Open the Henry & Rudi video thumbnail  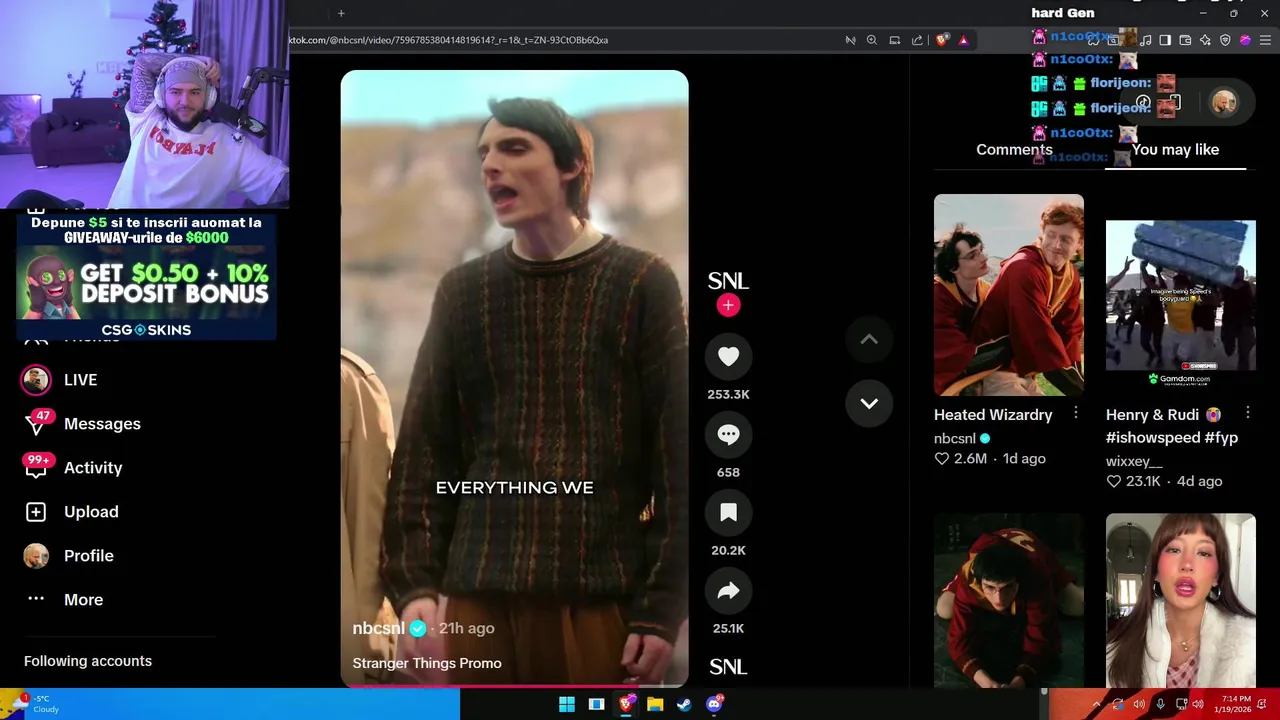pyautogui.click(x=1180, y=295)
